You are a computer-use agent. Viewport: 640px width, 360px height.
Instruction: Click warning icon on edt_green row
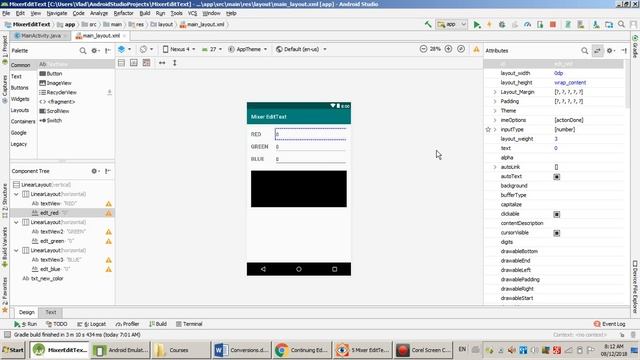pos(109,241)
